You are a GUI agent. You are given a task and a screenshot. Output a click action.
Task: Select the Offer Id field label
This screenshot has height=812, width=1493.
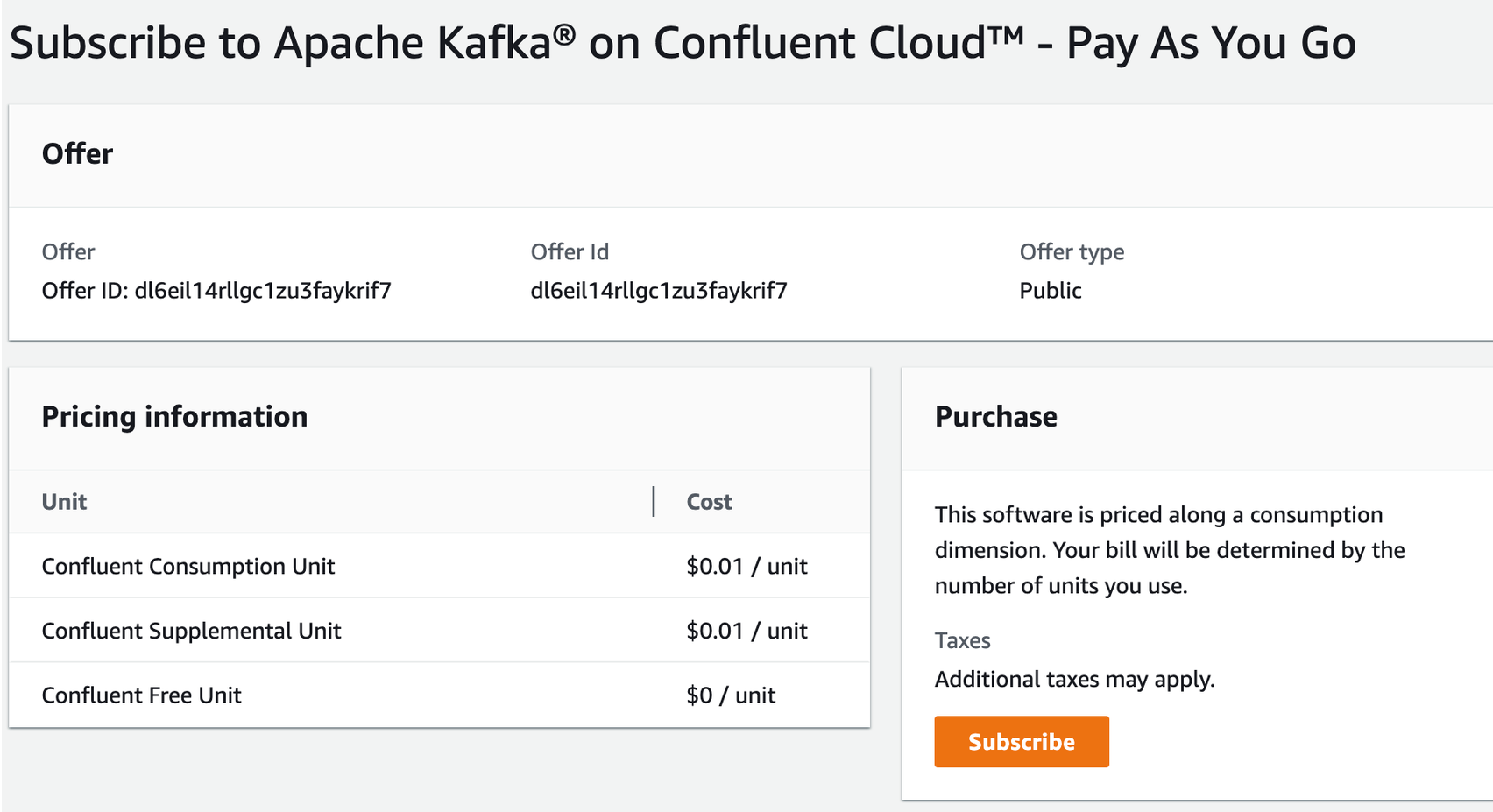[x=570, y=251]
